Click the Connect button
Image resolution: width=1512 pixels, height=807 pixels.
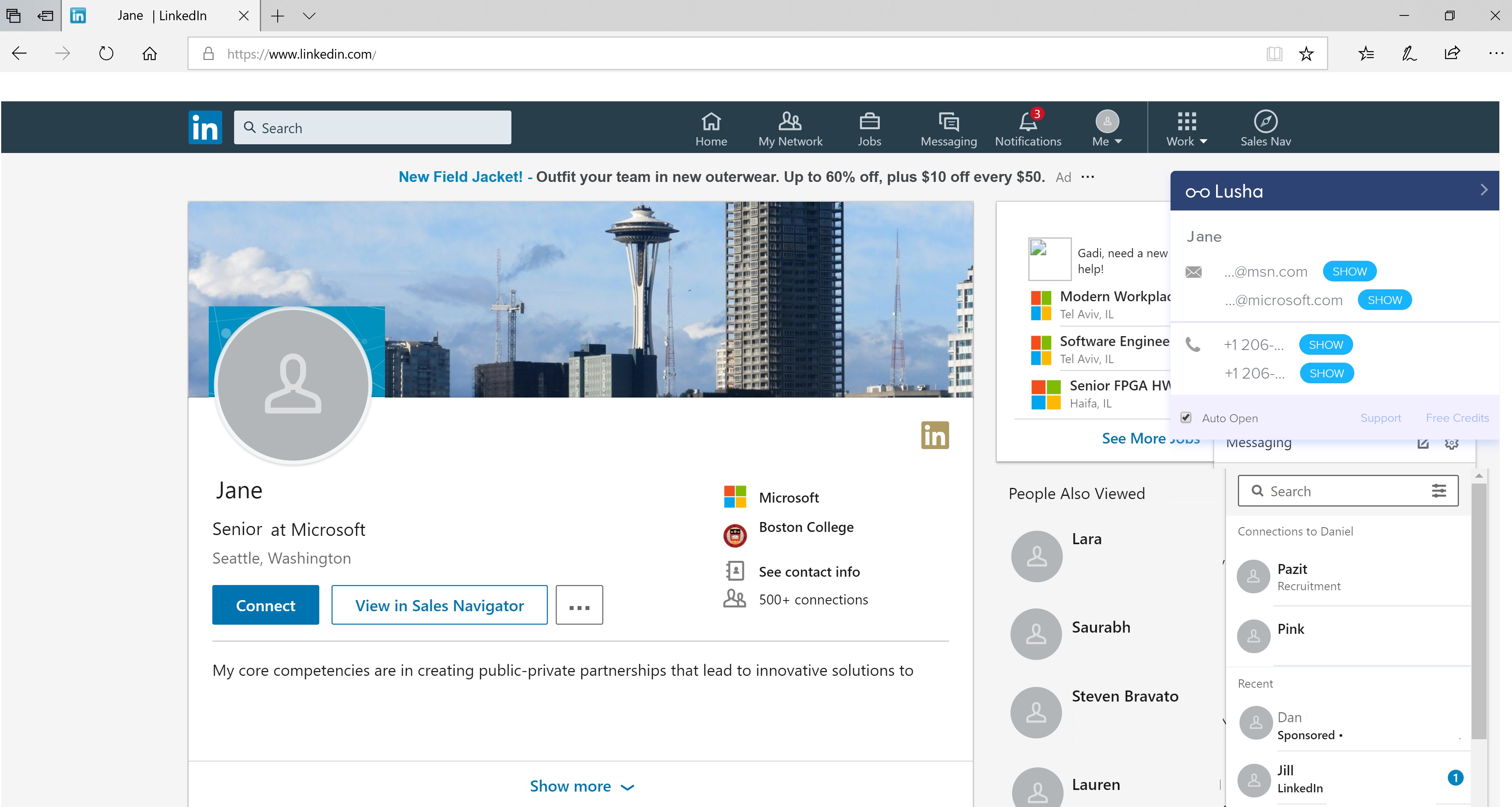pyautogui.click(x=265, y=605)
